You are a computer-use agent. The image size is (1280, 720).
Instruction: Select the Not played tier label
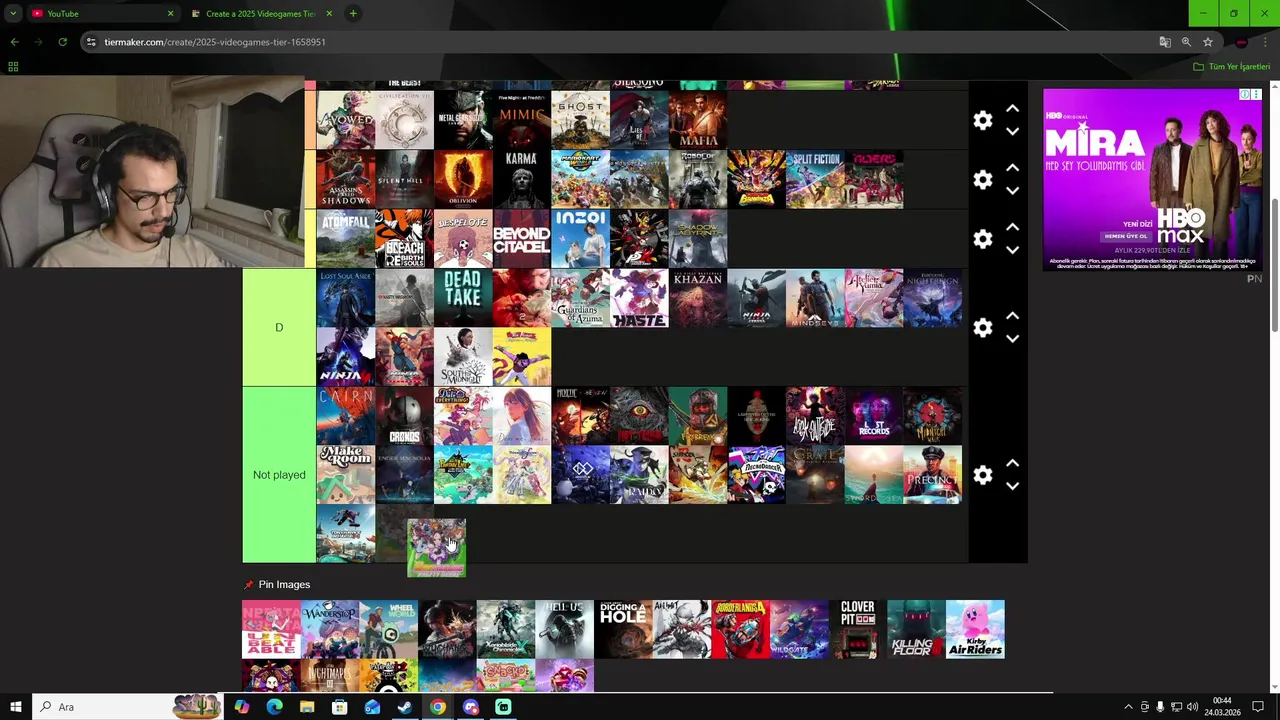(x=279, y=475)
